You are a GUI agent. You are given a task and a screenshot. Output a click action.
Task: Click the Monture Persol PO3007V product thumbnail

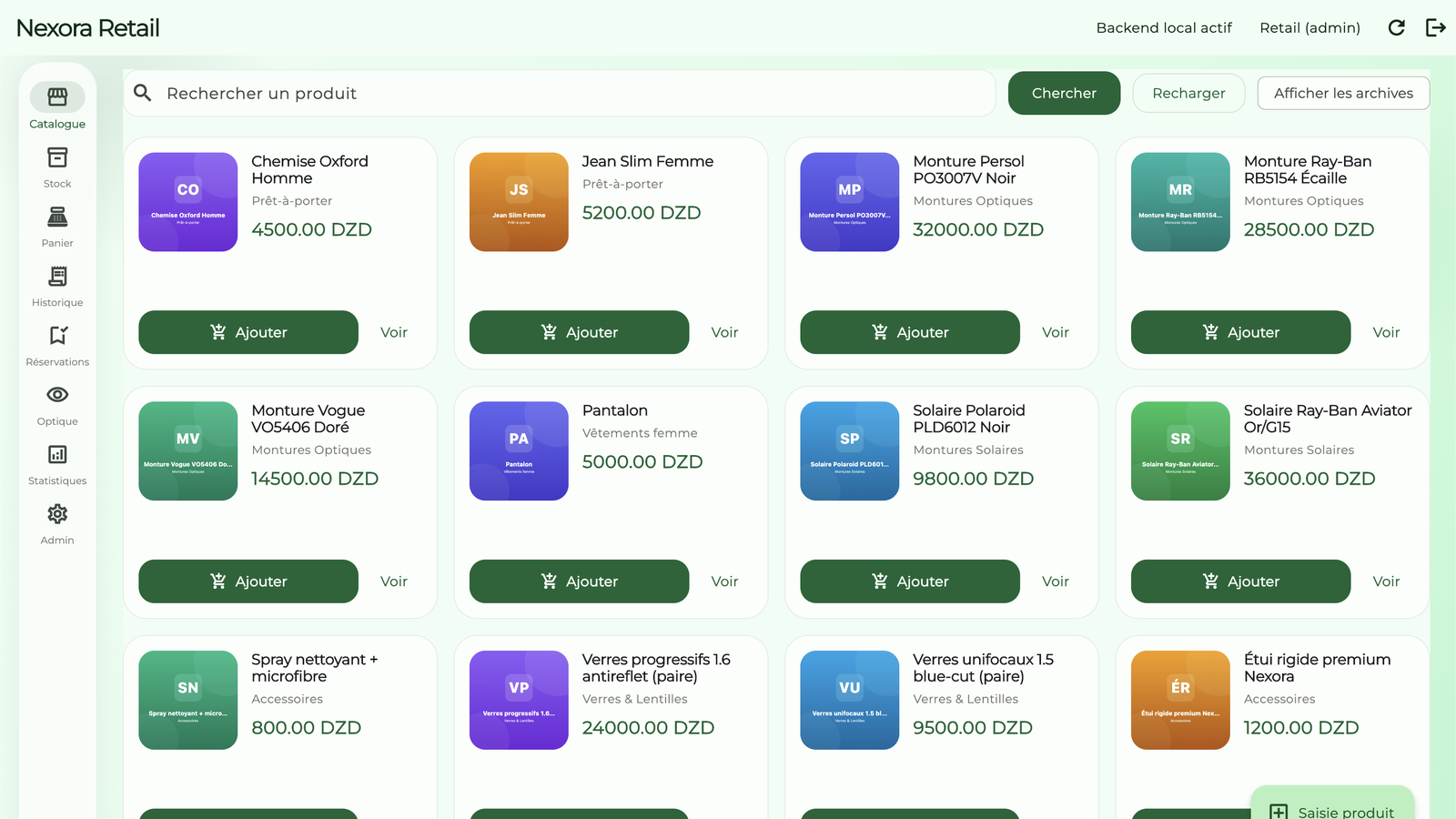[850, 202]
